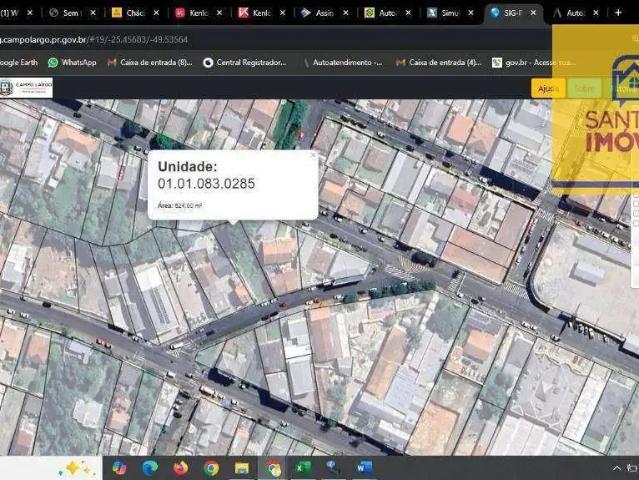Open Word from the taskbar

pyautogui.click(x=363, y=468)
